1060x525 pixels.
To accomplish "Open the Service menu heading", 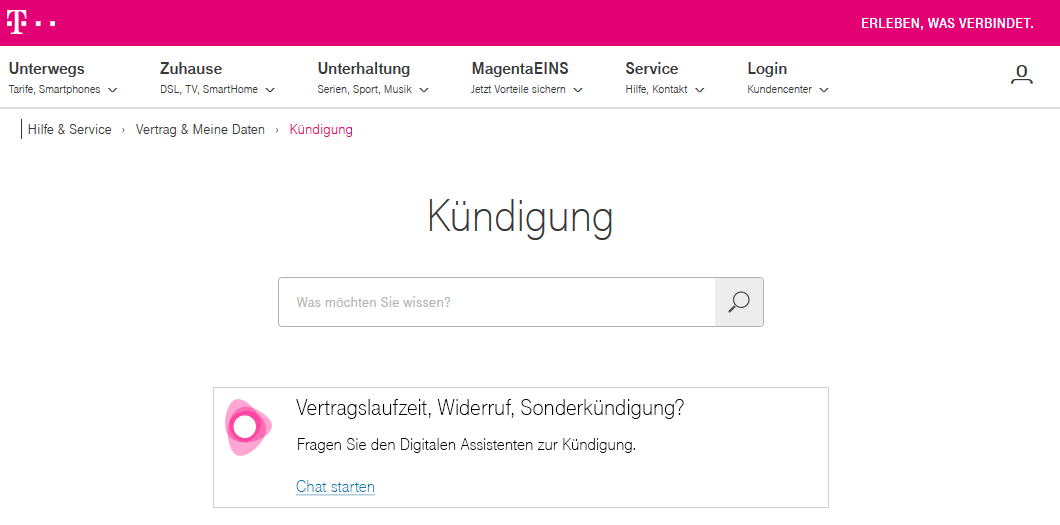I will pos(652,69).
